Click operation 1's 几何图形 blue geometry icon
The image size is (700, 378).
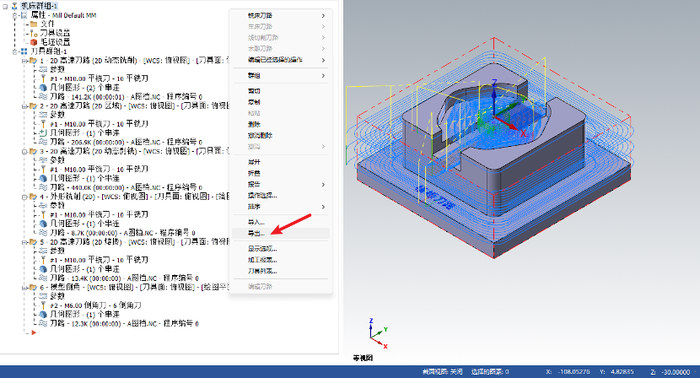click(43, 87)
